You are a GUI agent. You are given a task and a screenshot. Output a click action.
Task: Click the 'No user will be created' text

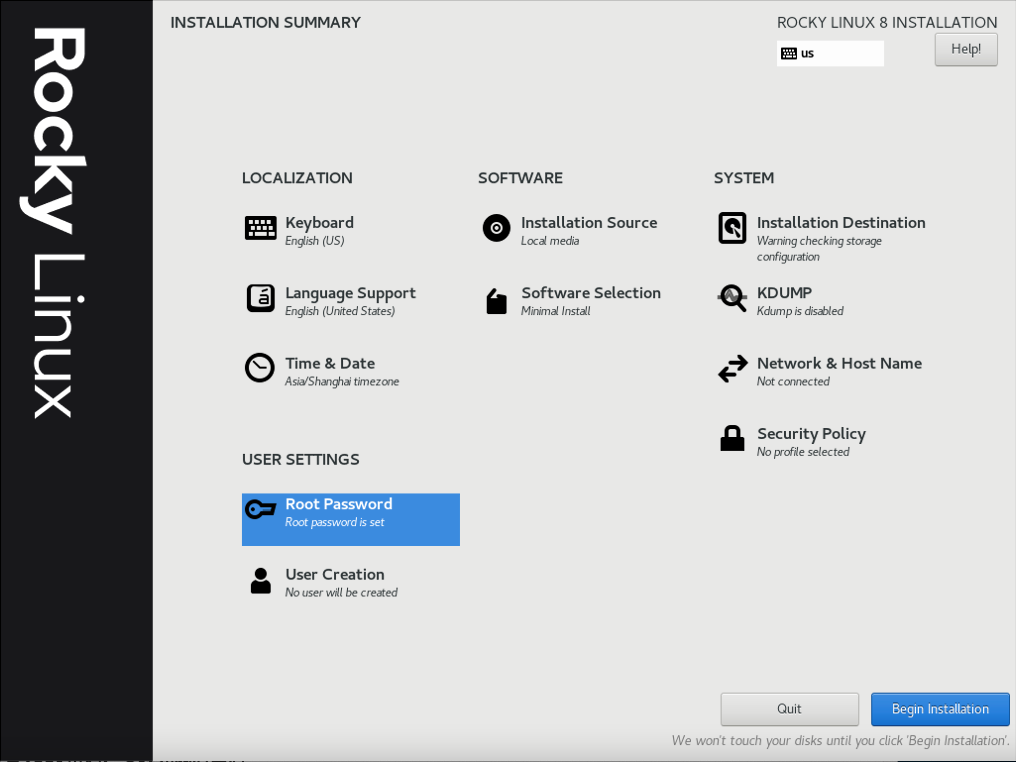[341, 592]
